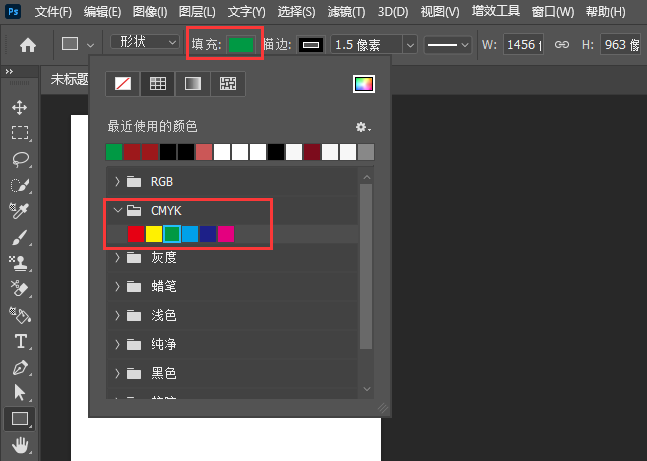The height and width of the screenshot is (461, 647).
Task: Select the Quick Selection tool
Action: [20, 185]
